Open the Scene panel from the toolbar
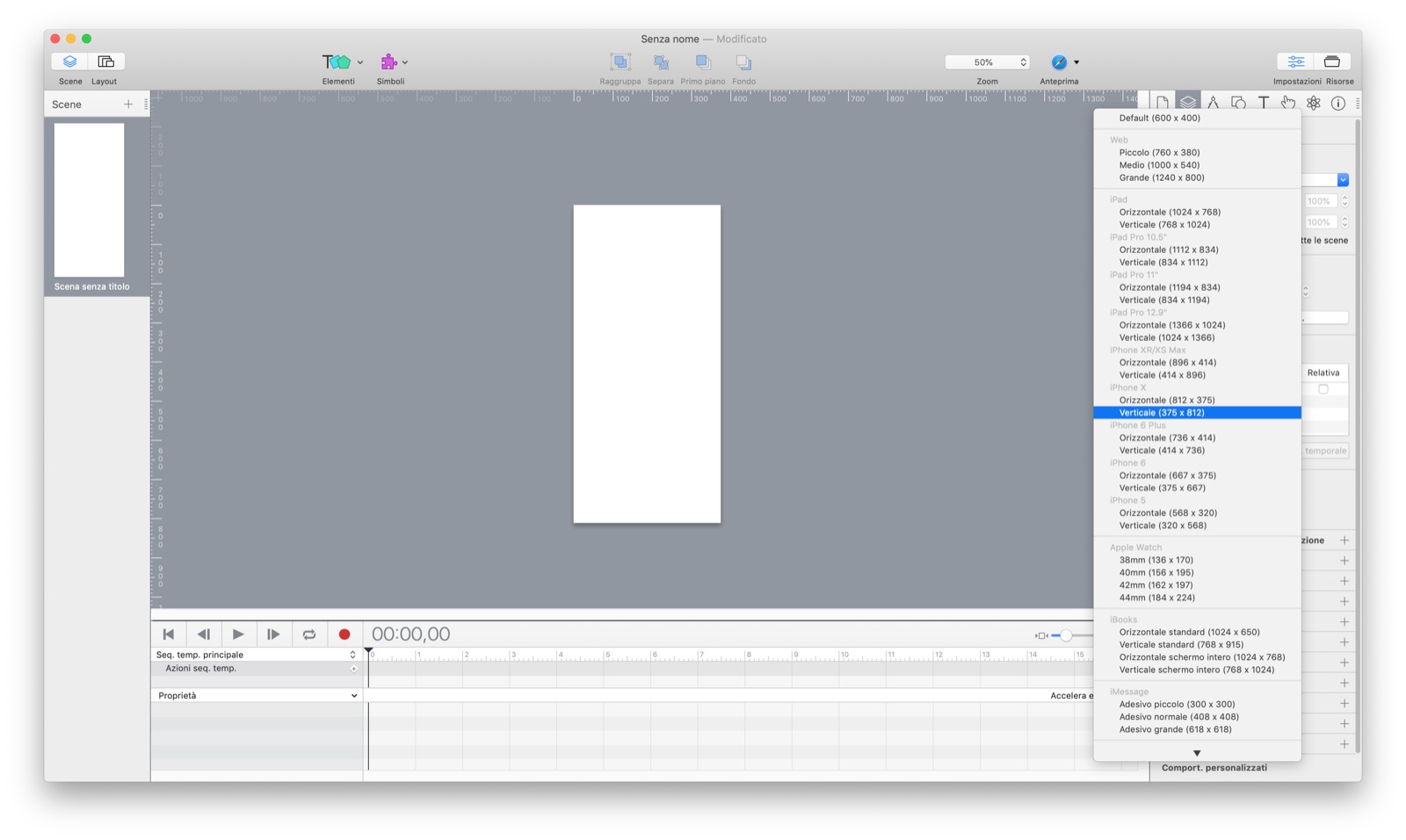The height and width of the screenshot is (840, 1406). pyautogui.click(x=69, y=62)
